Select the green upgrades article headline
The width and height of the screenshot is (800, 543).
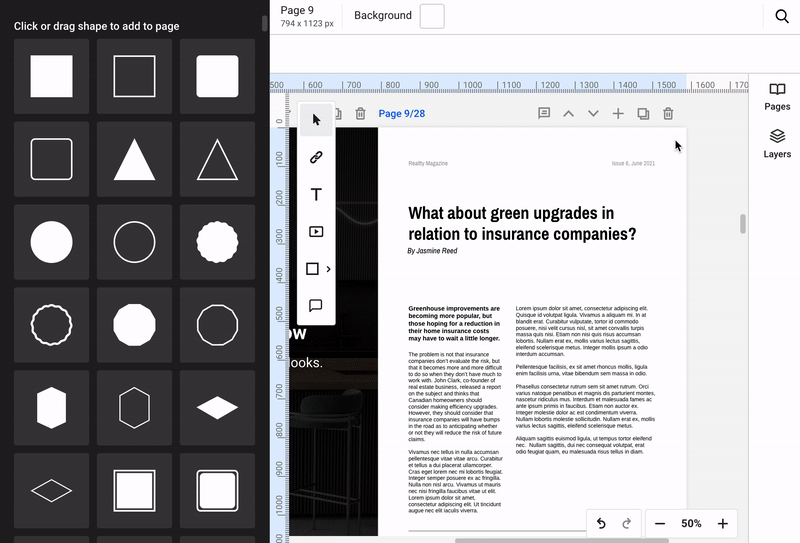[x=522, y=223]
